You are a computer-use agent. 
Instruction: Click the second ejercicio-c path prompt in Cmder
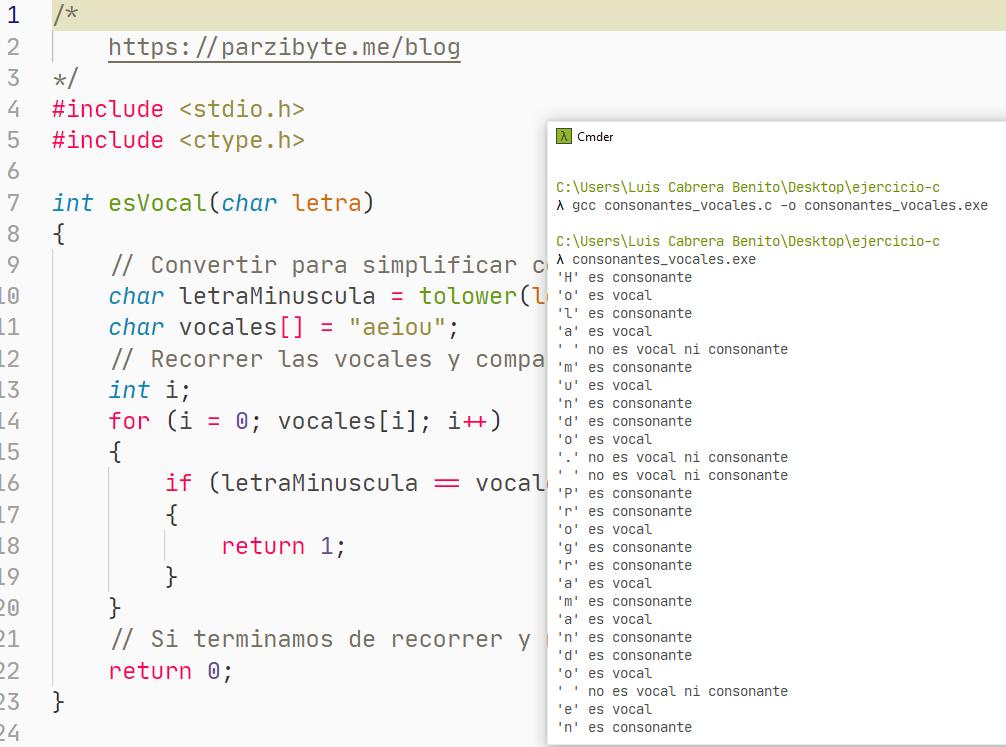click(748, 241)
